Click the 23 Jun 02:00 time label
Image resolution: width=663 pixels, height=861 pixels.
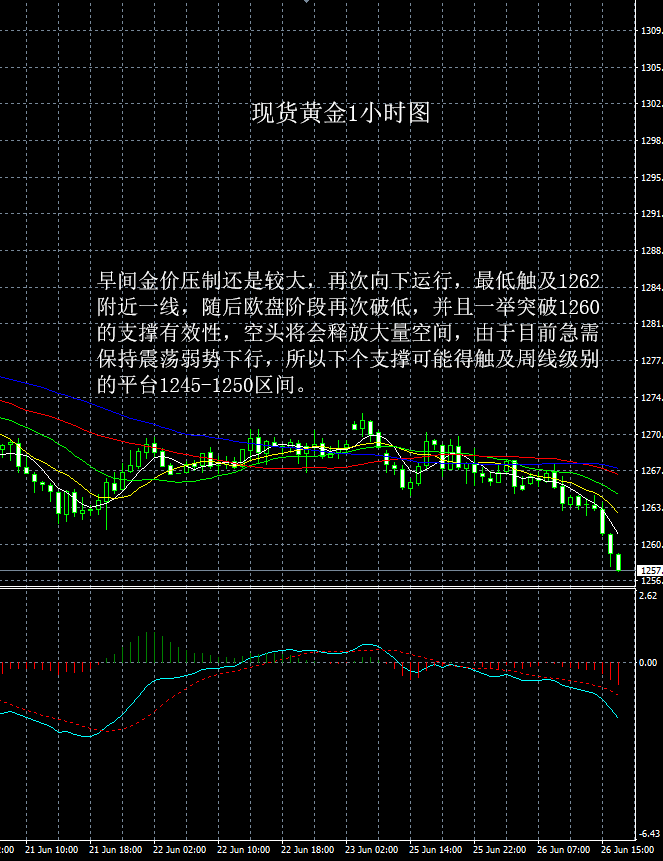tap(372, 850)
